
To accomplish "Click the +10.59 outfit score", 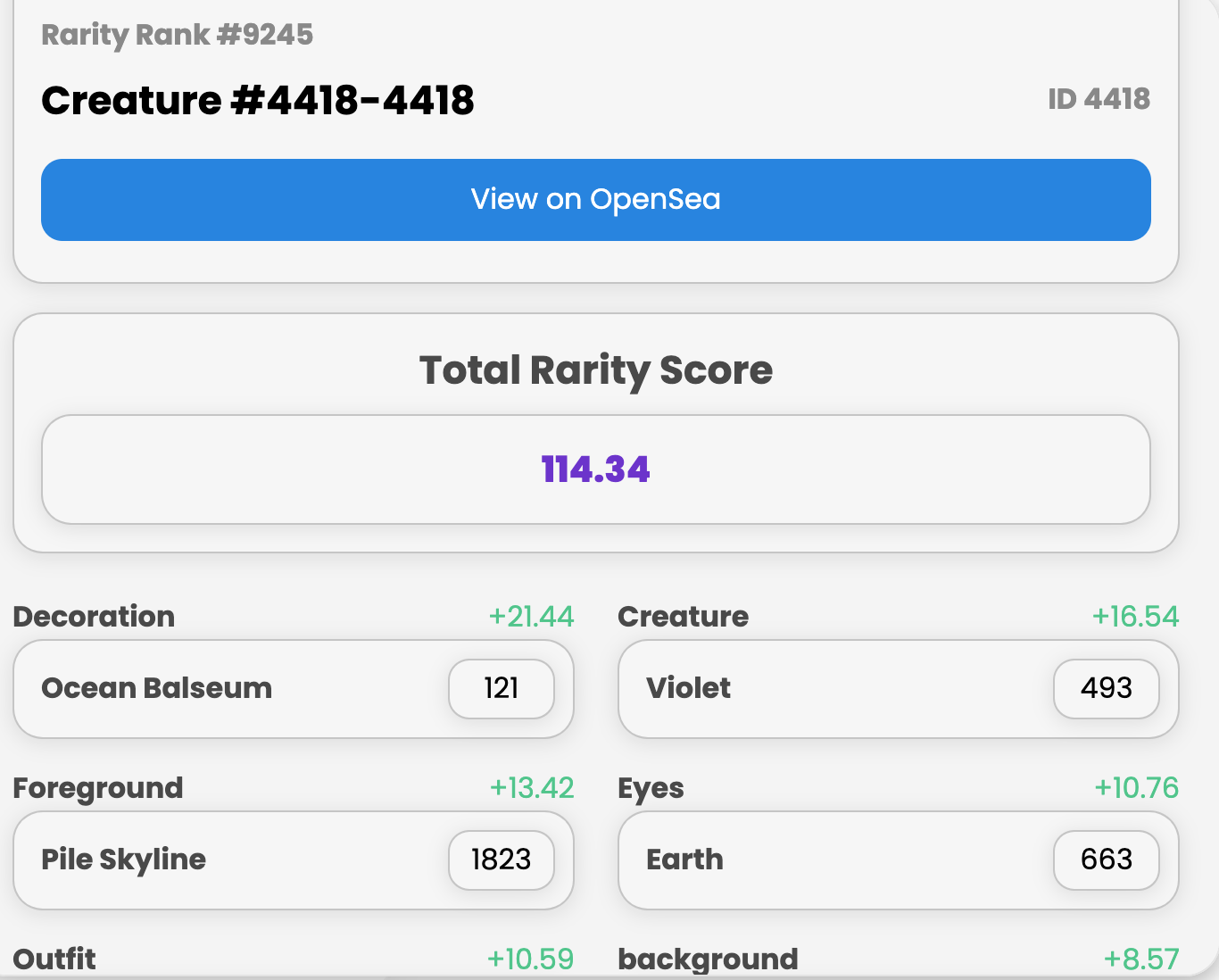I will pyautogui.click(x=530, y=959).
